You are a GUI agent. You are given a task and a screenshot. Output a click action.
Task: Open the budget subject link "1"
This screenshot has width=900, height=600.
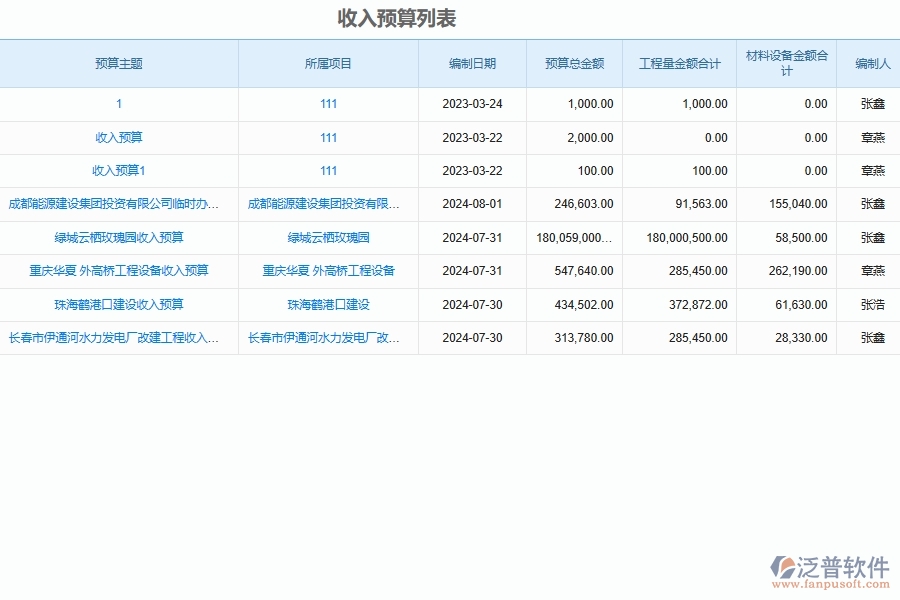point(120,104)
